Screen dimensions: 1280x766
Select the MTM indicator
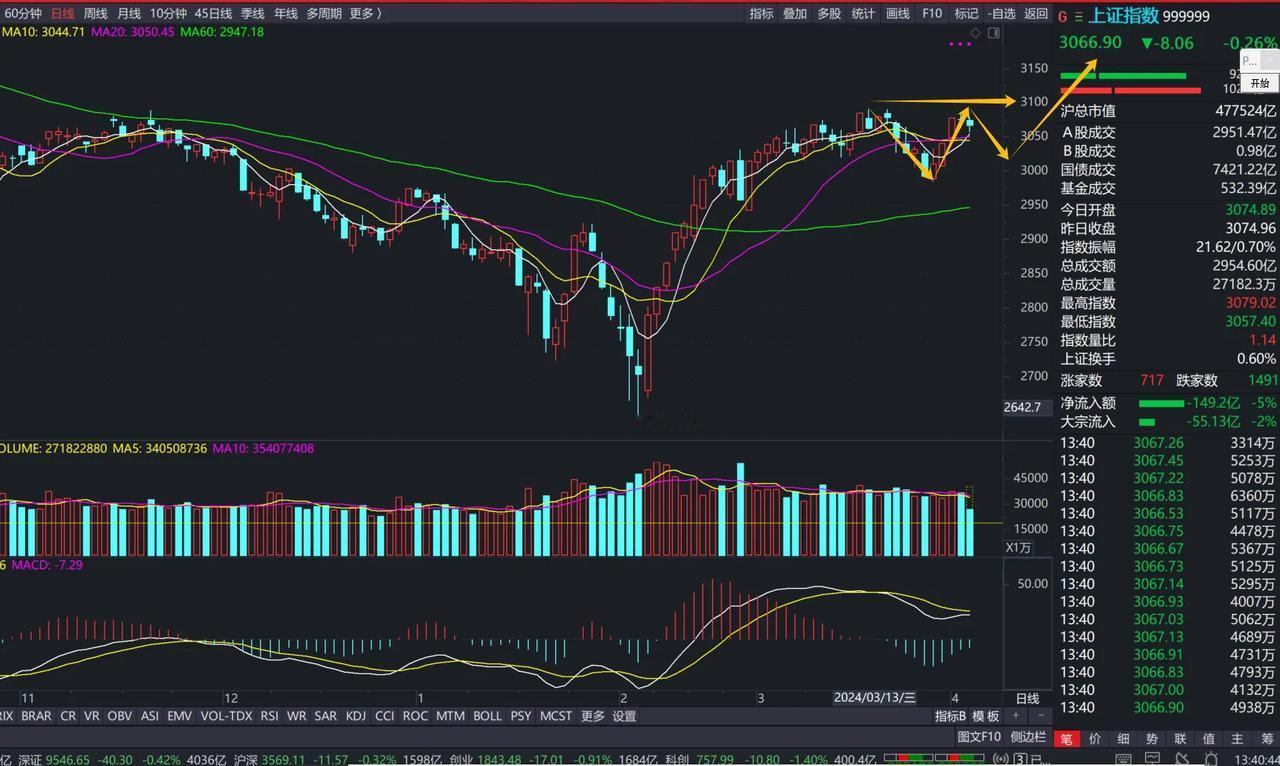coord(450,716)
